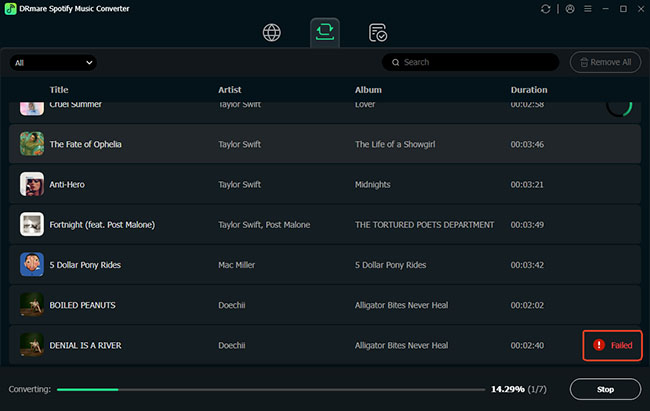Switch to the converting list tab
The width and height of the screenshot is (650, 411).
(325, 32)
